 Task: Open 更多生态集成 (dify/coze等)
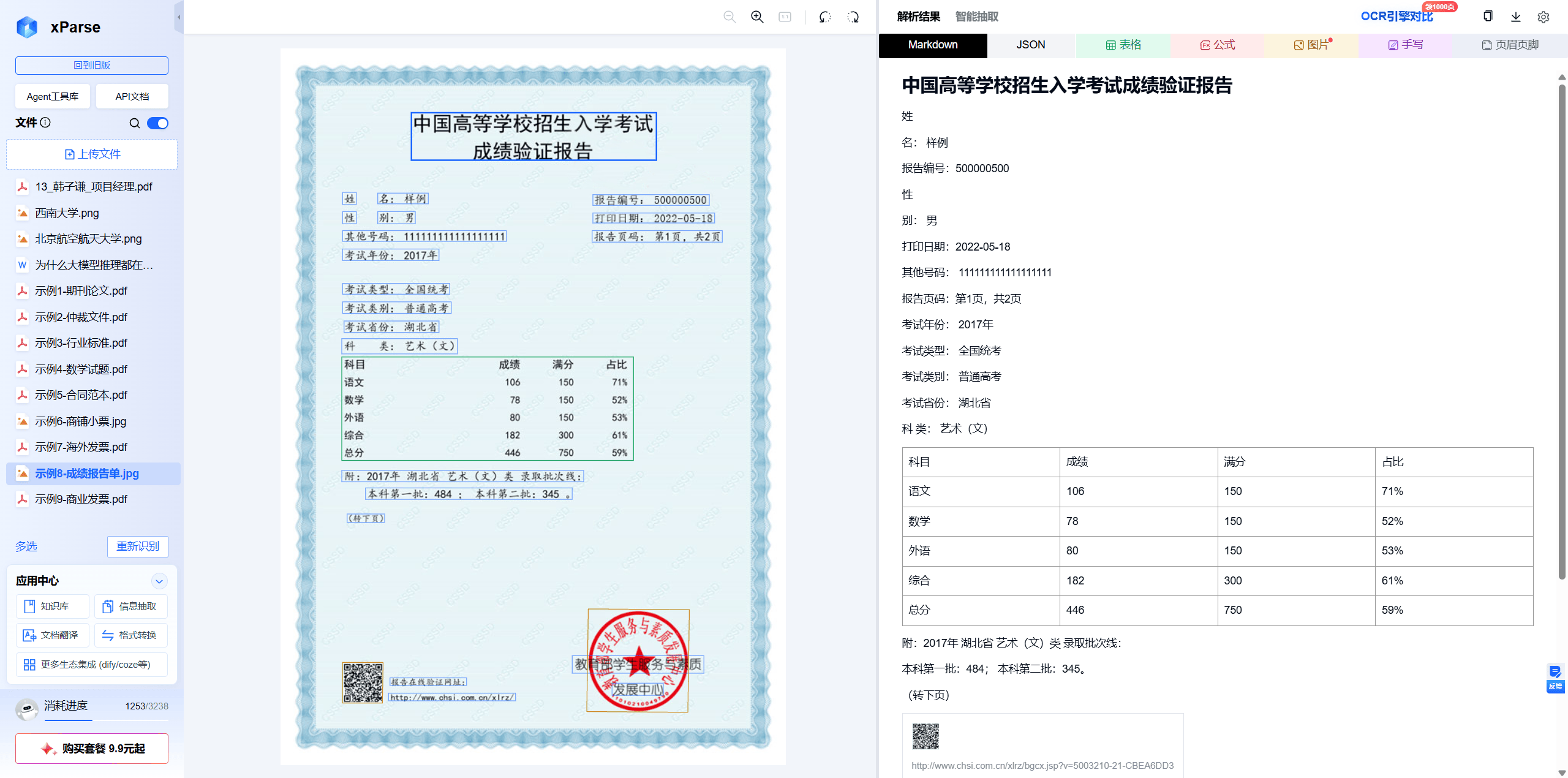pos(92,665)
